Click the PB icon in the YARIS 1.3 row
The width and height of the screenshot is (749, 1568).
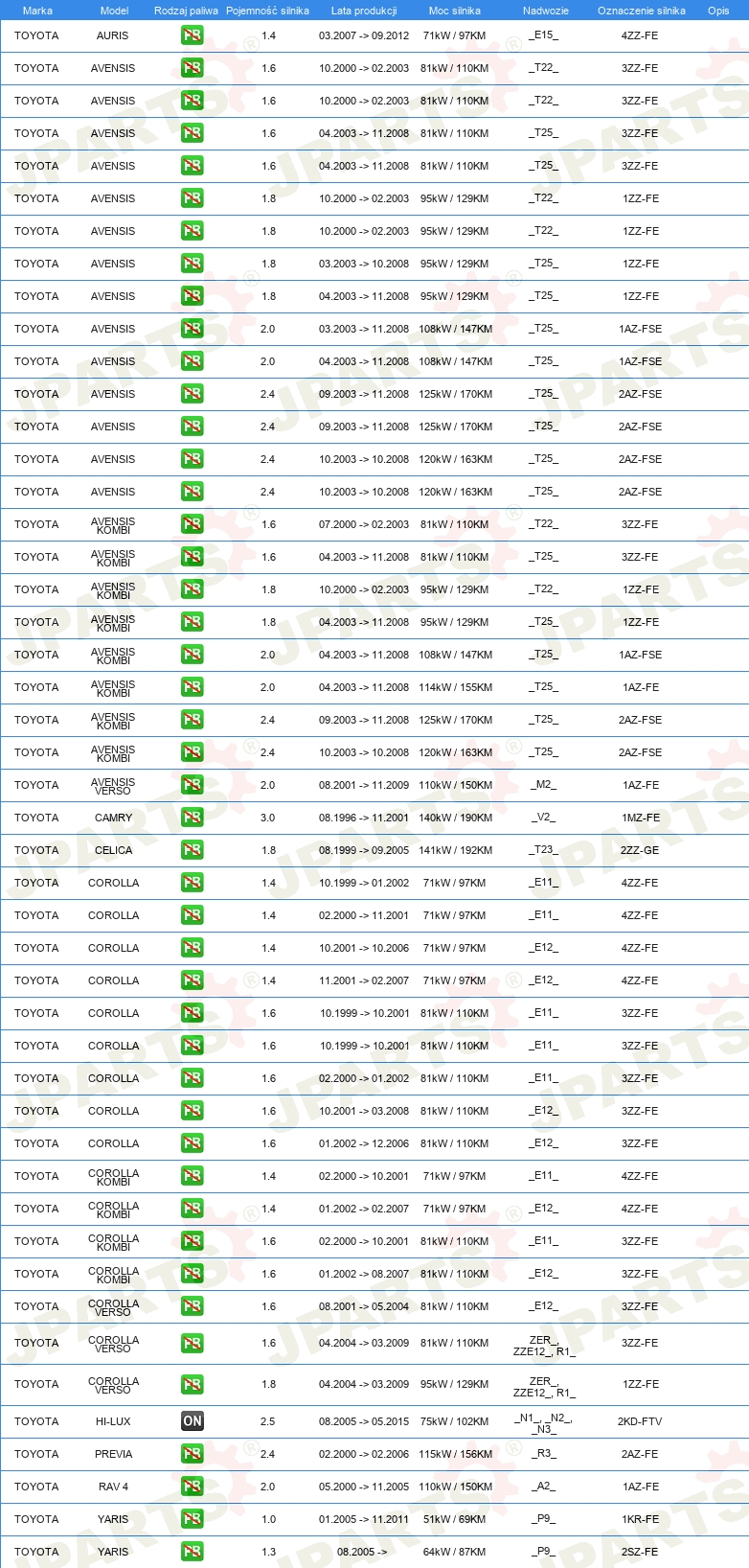[x=193, y=1552]
